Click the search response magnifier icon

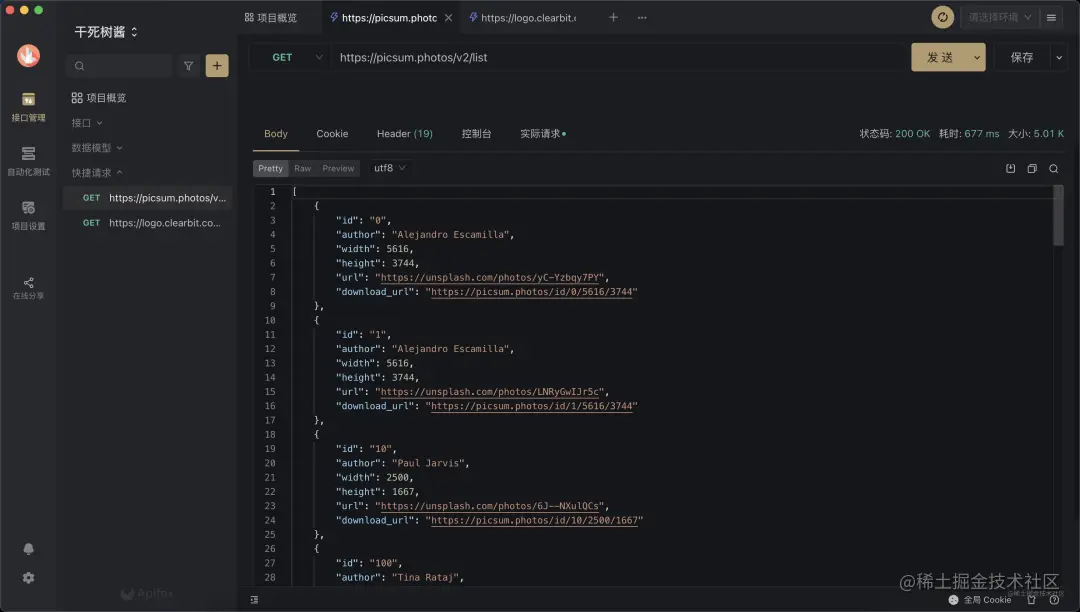click(1053, 169)
